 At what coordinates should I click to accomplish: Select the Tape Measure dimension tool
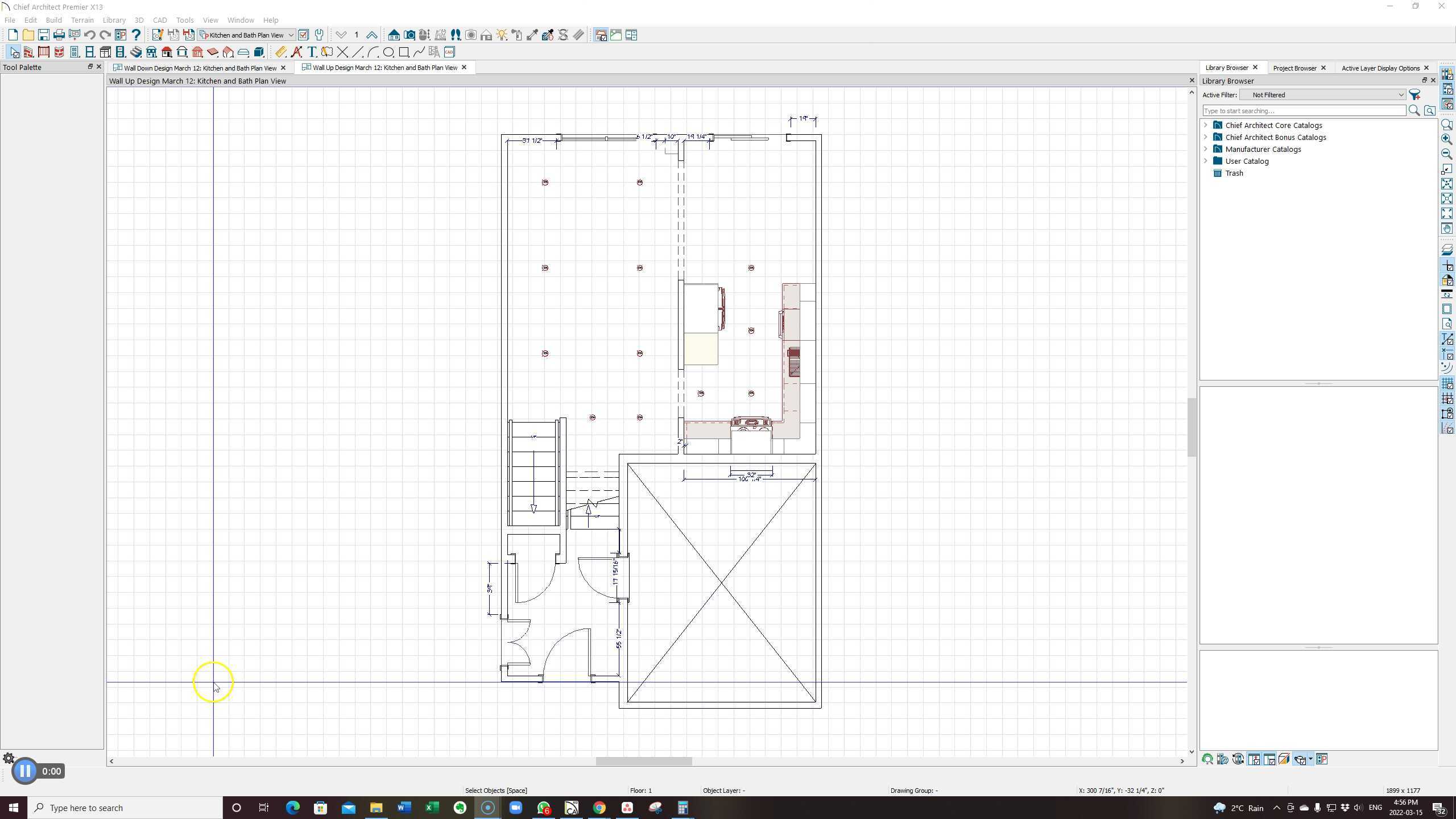pyautogui.click(x=280, y=52)
